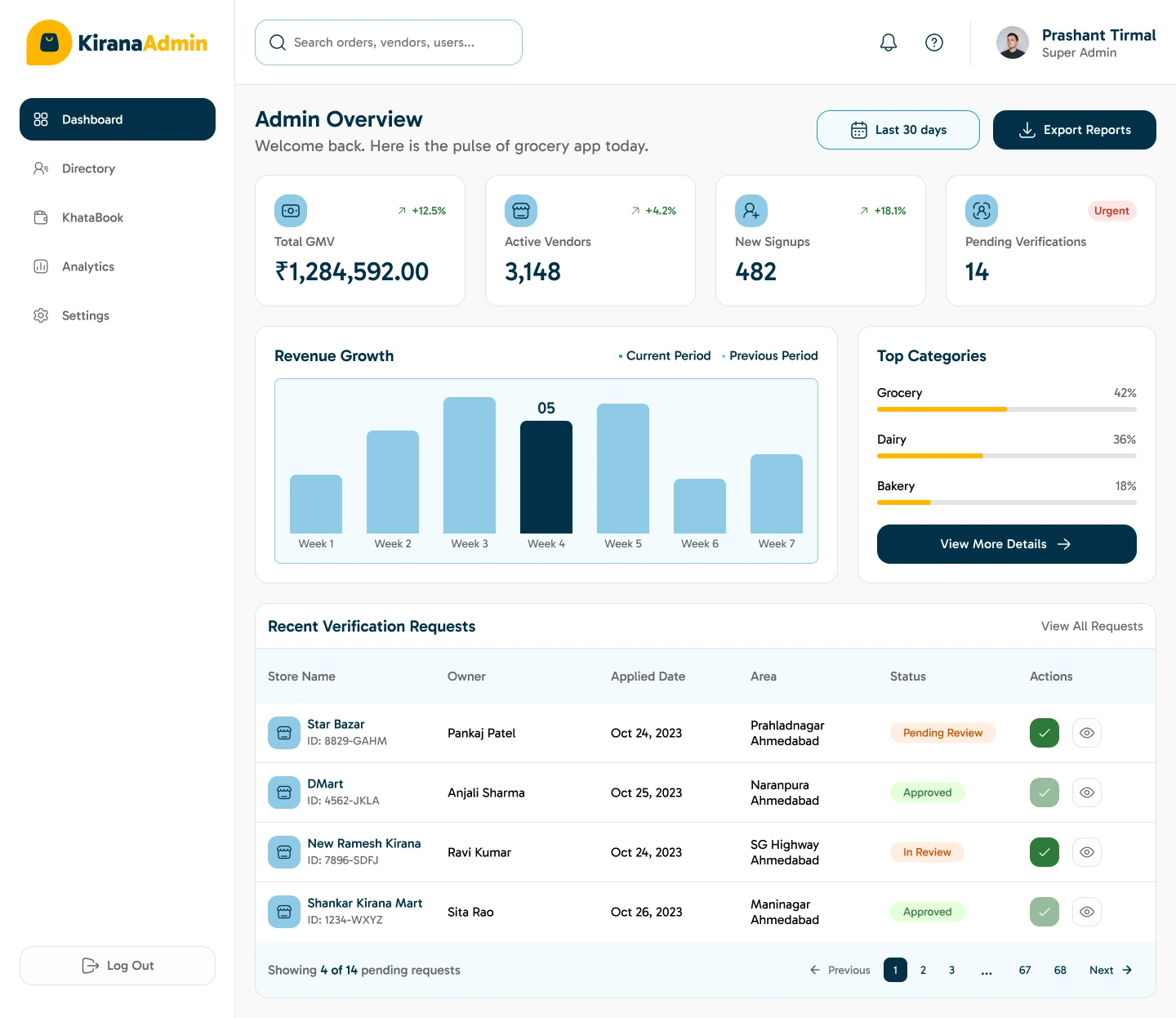Open the help question mark icon
Image resolution: width=1176 pixels, height=1018 pixels.
click(x=934, y=42)
